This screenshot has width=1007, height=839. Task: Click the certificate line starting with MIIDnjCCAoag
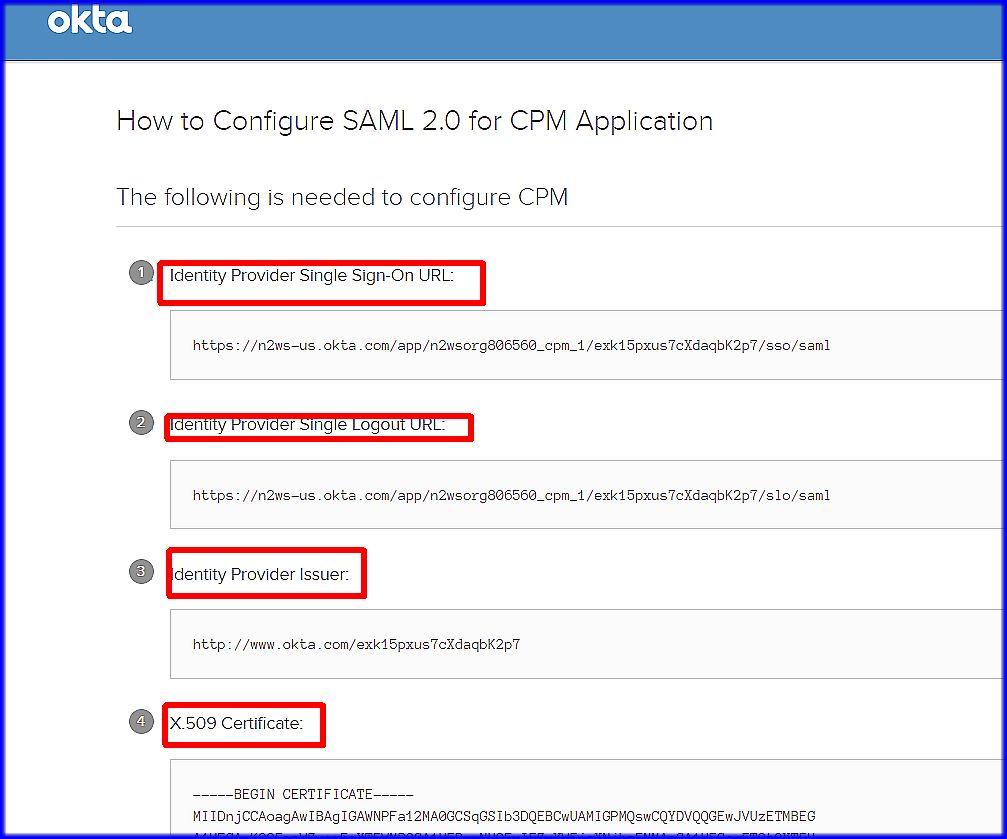coord(504,816)
